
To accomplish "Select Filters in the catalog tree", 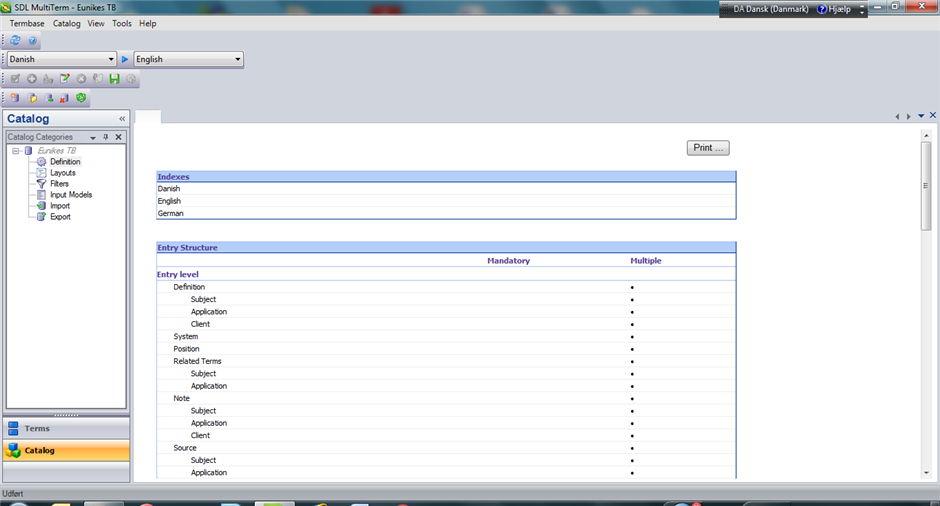I will coord(59,184).
